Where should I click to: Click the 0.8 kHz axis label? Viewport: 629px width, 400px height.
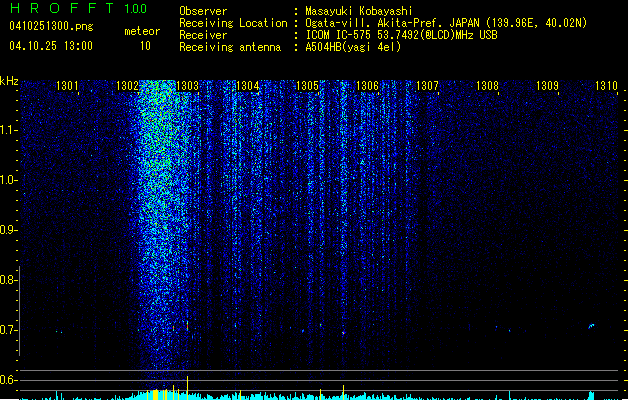pyautogui.click(x=8, y=280)
